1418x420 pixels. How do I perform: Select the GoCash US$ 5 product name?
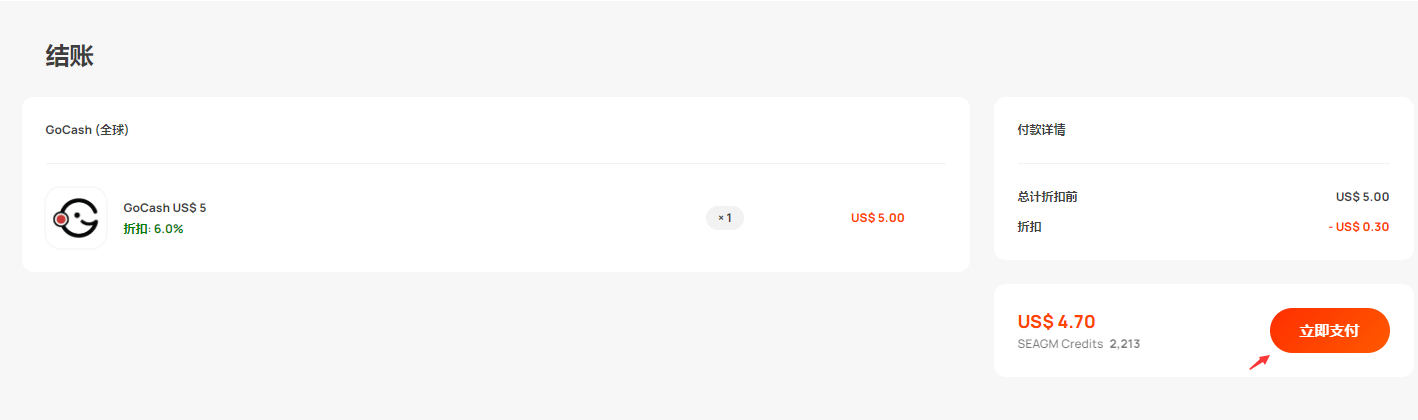coord(165,208)
